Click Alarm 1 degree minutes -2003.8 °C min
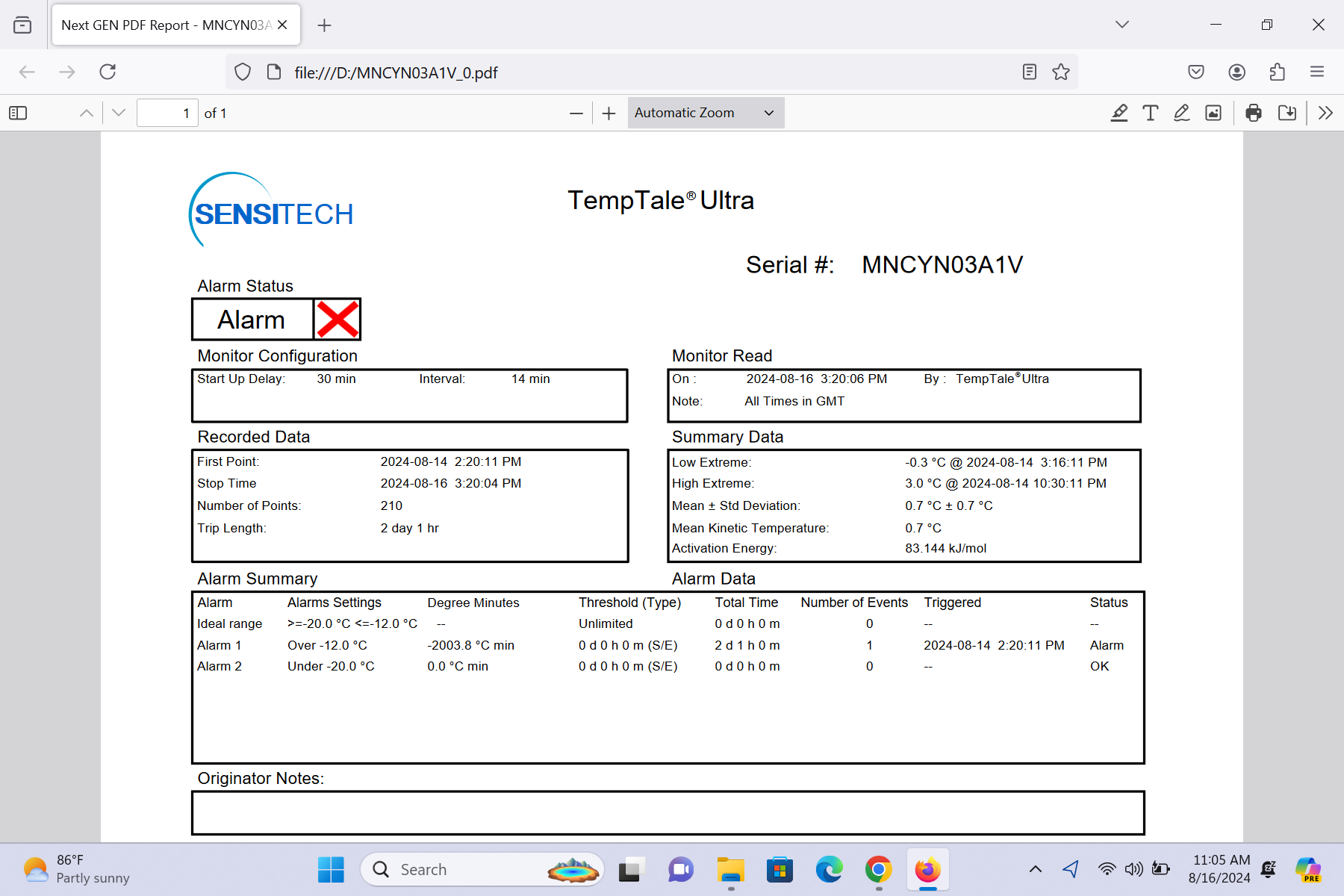The image size is (1344, 896). (470, 645)
